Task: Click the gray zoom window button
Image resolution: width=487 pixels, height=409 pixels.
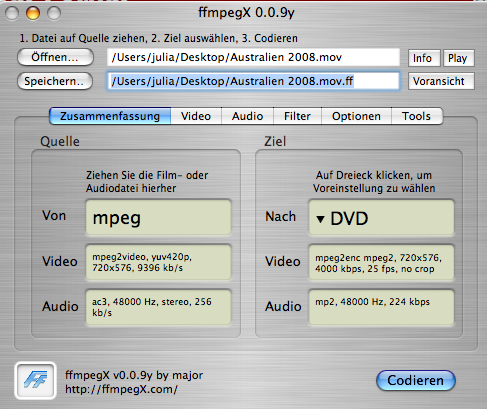Action: point(54,13)
